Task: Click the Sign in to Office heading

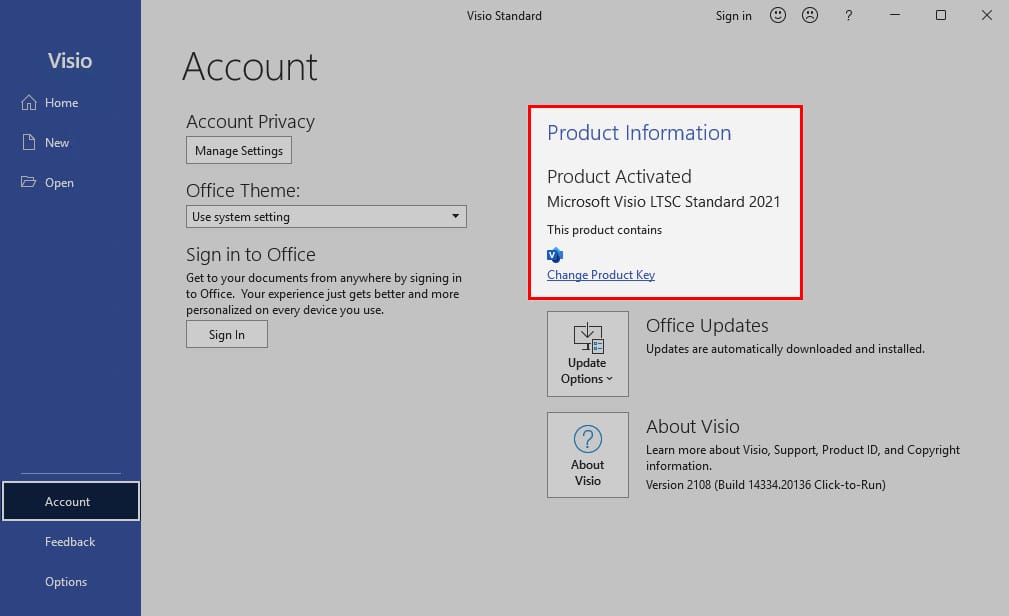Action: click(251, 255)
